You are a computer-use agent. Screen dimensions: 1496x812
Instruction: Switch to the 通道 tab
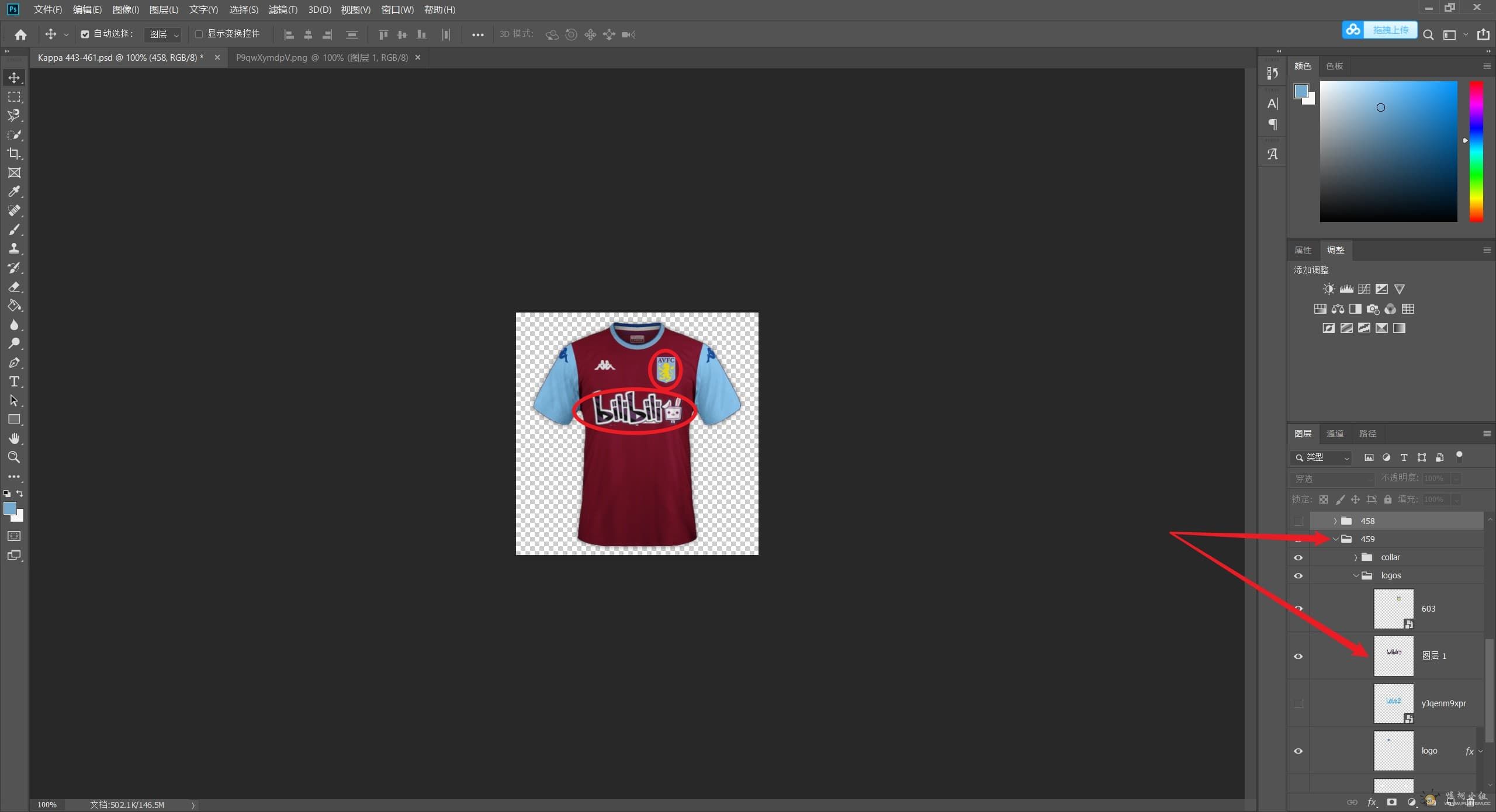click(1335, 433)
